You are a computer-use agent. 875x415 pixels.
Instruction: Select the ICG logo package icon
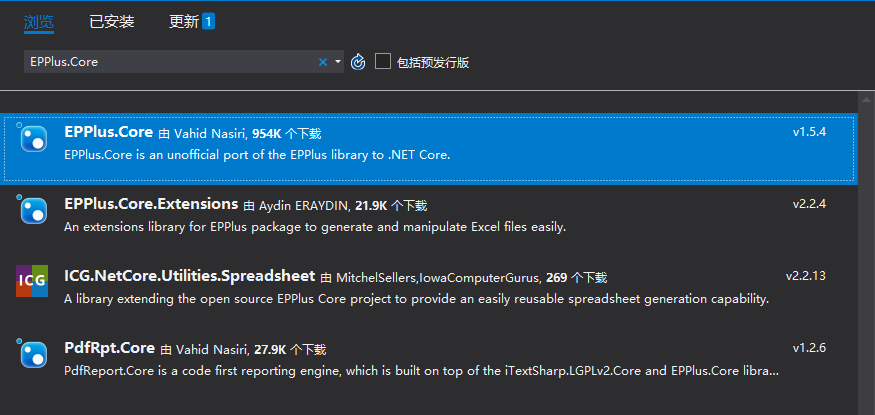[x=32, y=281]
